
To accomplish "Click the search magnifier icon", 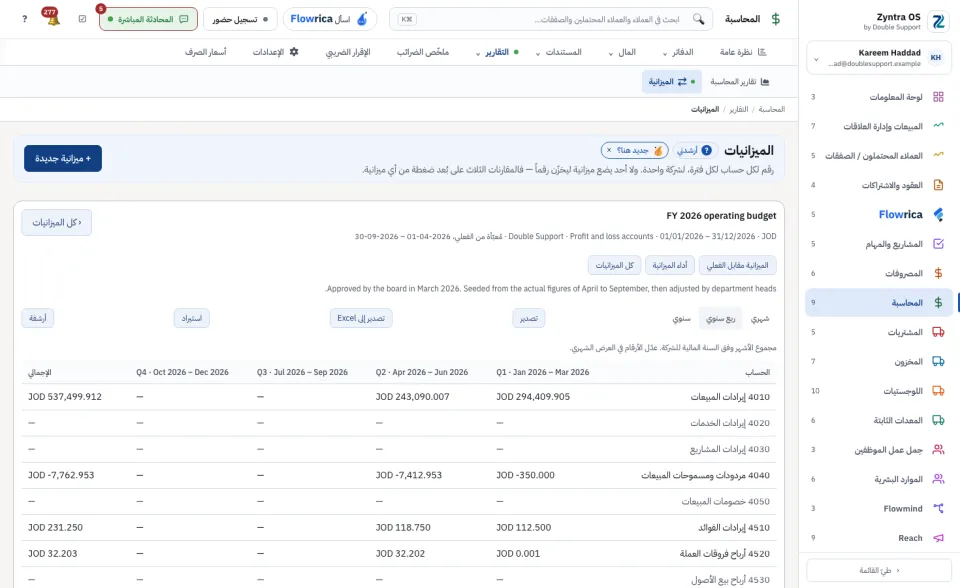I will (699, 19).
